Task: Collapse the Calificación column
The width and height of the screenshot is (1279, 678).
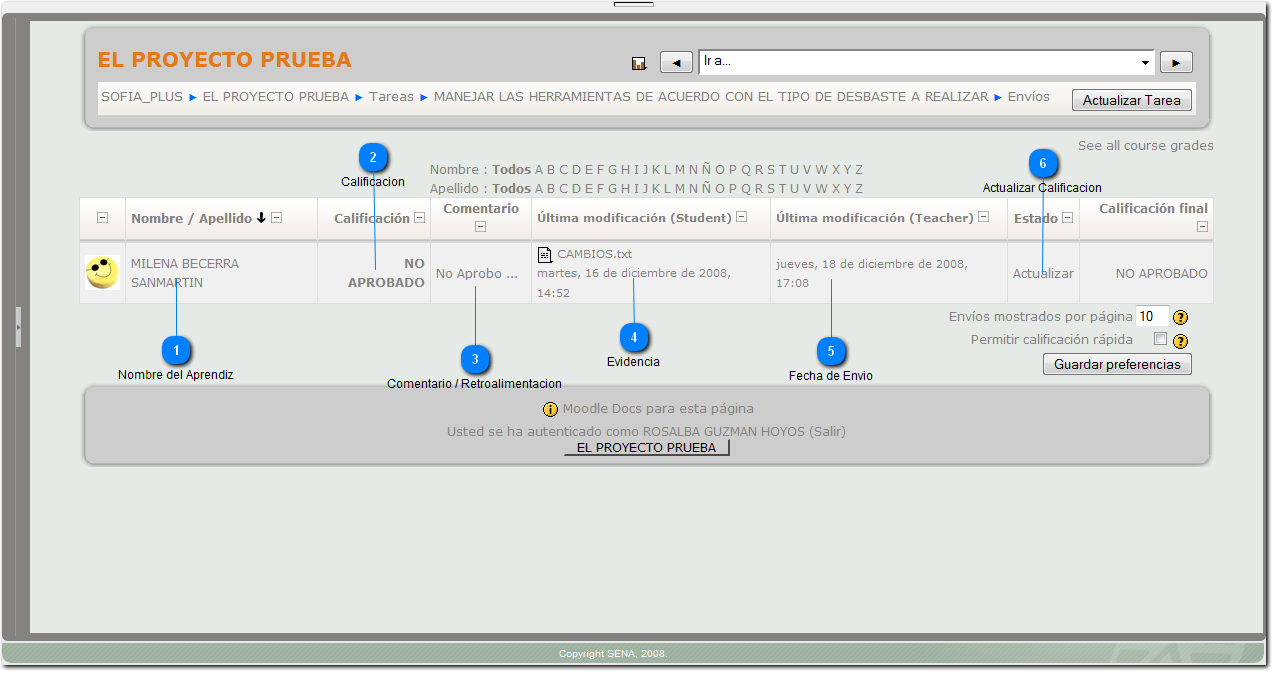Action: pyautogui.click(x=419, y=218)
